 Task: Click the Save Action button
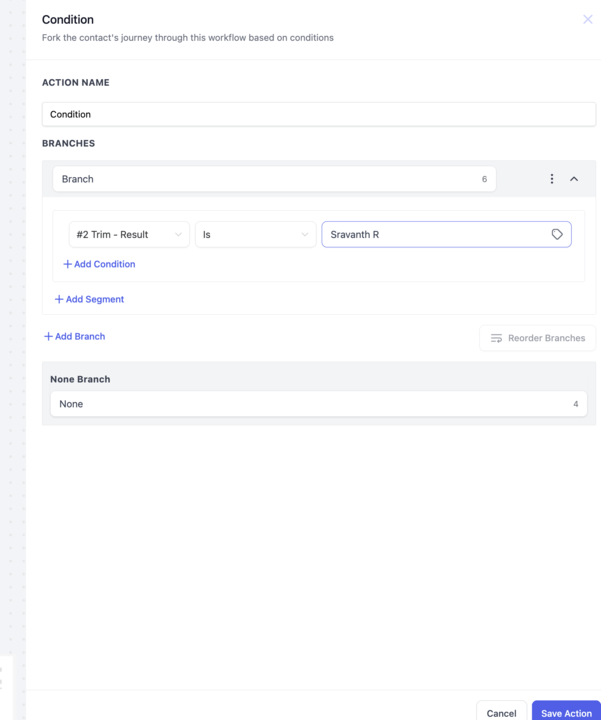[567, 713]
